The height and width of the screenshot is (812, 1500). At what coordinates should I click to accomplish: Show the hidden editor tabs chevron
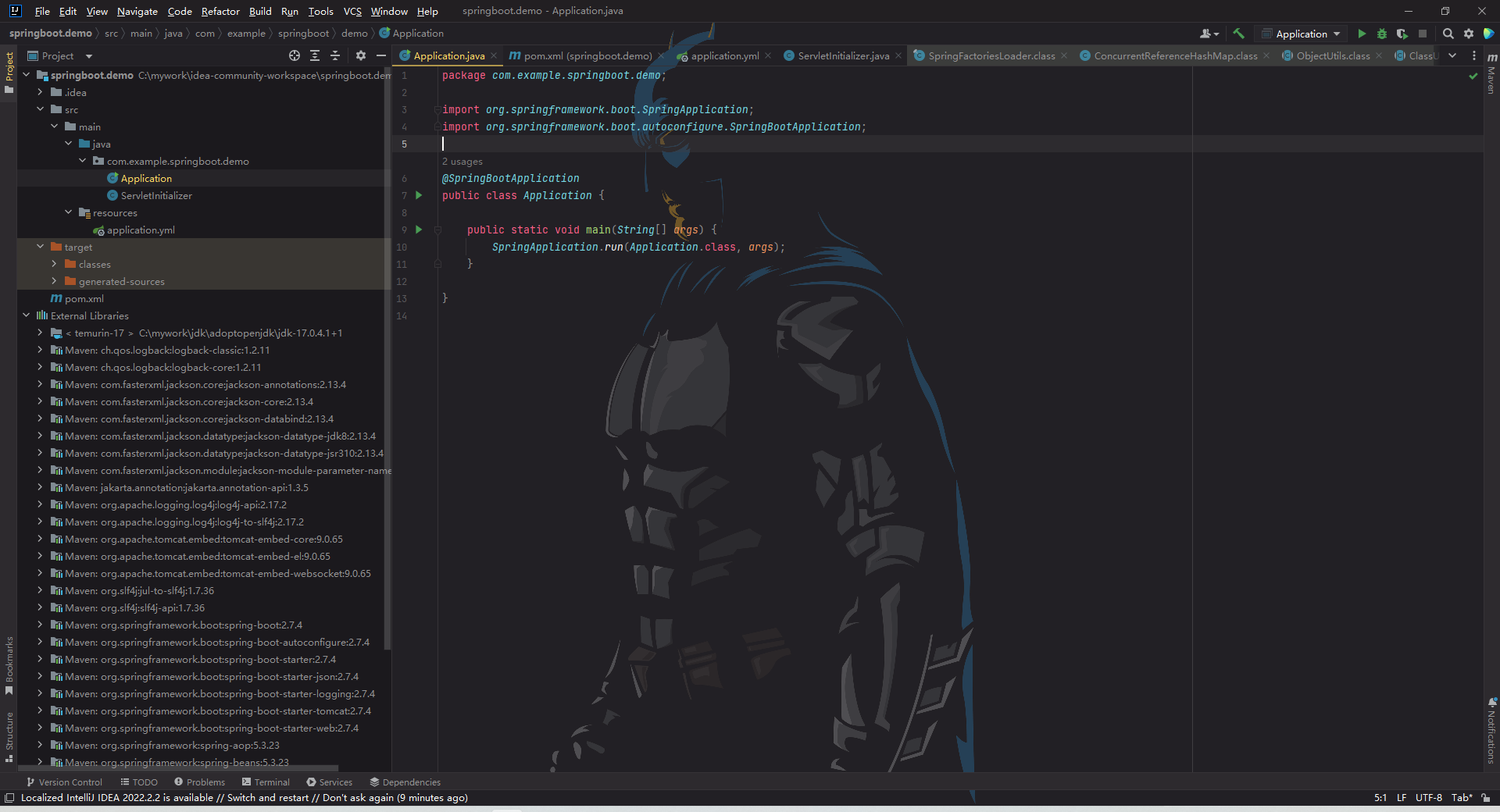pyautogui.click(x=1452, y=55)
